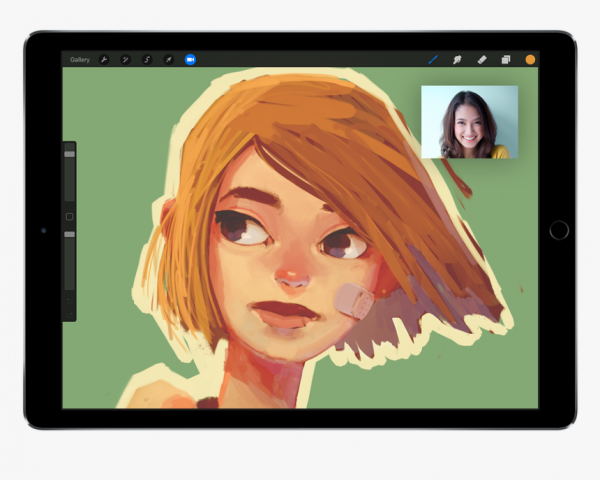Viewport: 600px width, 480px height.
Task: Tap the blue video camera icon
Action: (x=190, y=60)
